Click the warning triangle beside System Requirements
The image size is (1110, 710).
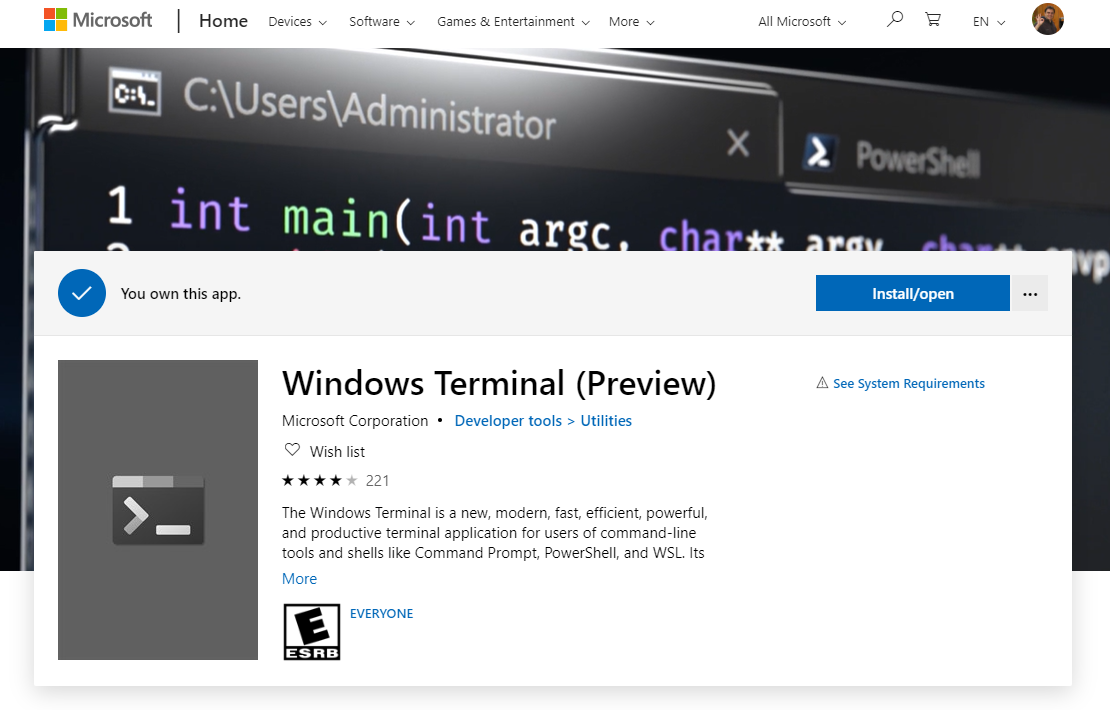[822, 383]
